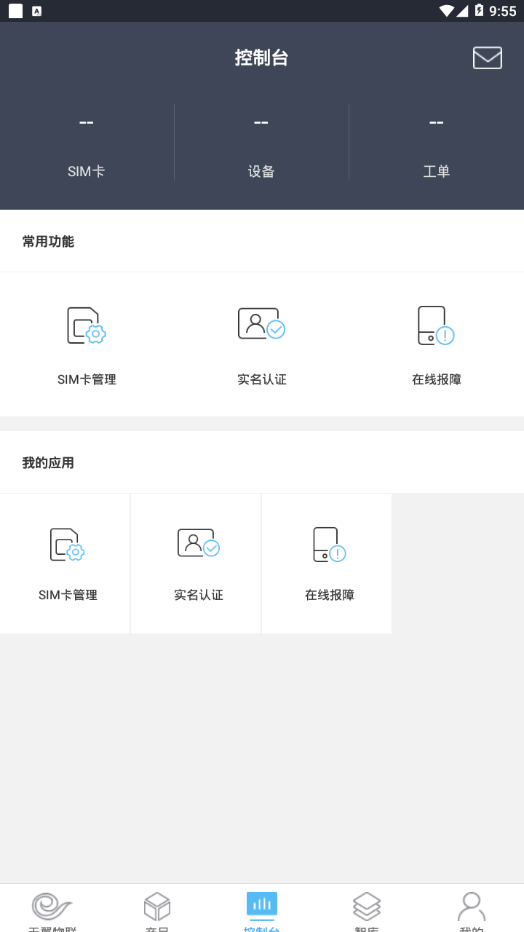Open SIM卡管理 tile under 我的应用
524x932 pixels.
pyautogui.click(x=65, y=563)
